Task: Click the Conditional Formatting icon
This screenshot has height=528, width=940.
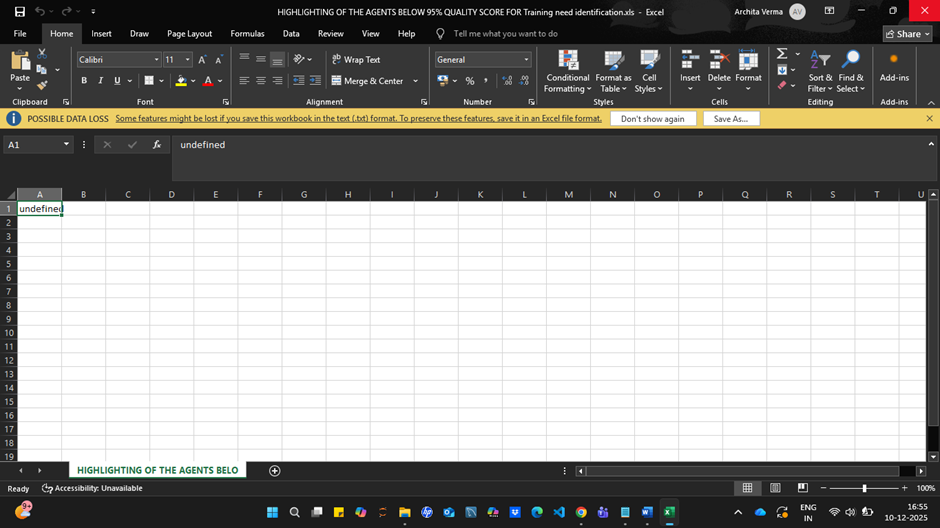Action: (567, 61)
